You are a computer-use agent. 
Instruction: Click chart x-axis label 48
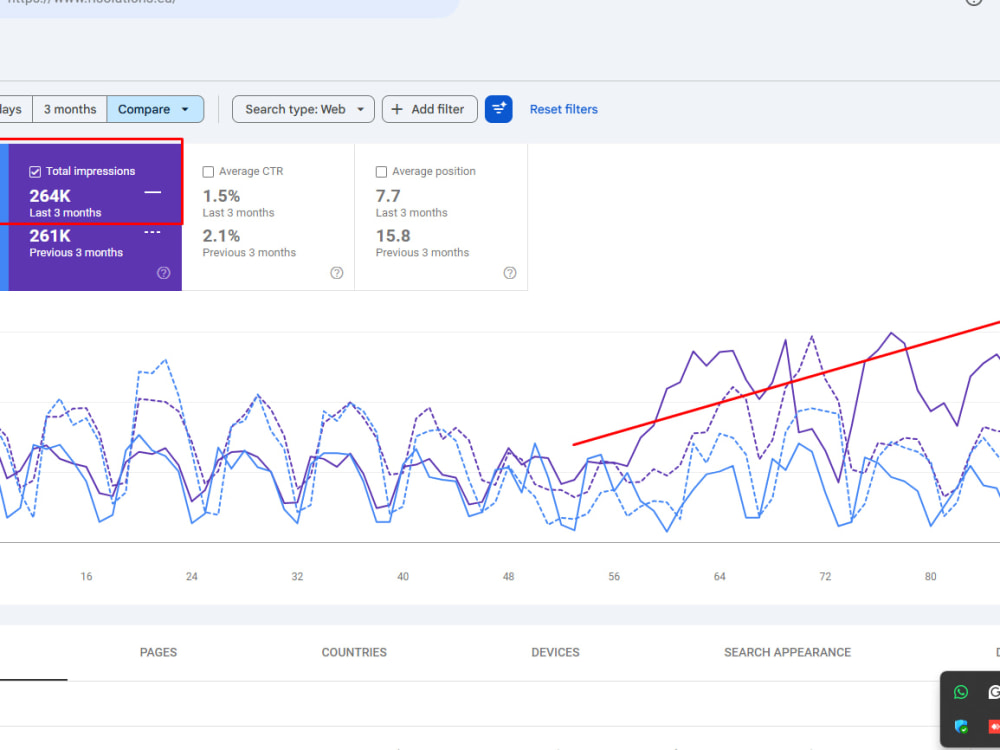(508, 577)
